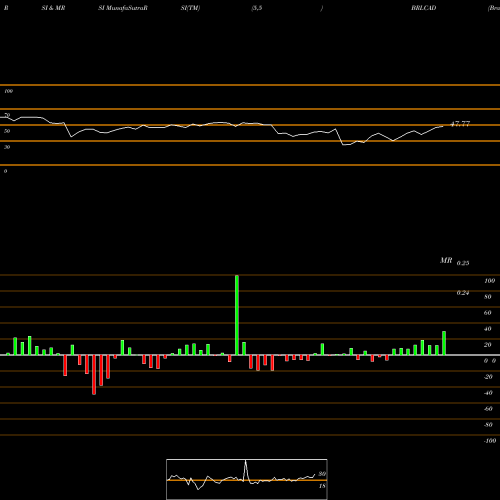Click the 70 label on RSI axis

(7, 115)
